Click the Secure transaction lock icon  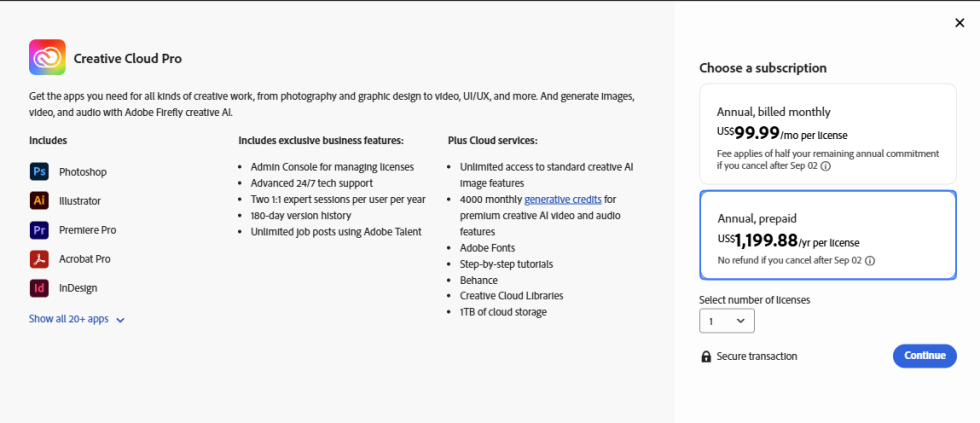tap(706, 357)
